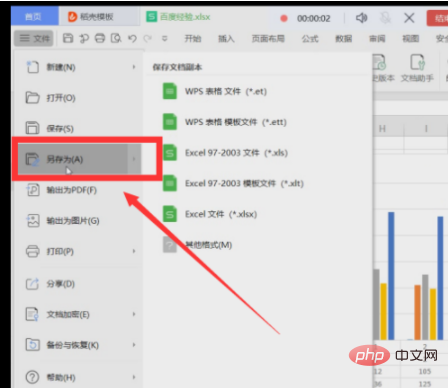Expand the 文档加密(E) submenu arrow

click(134, 314)
